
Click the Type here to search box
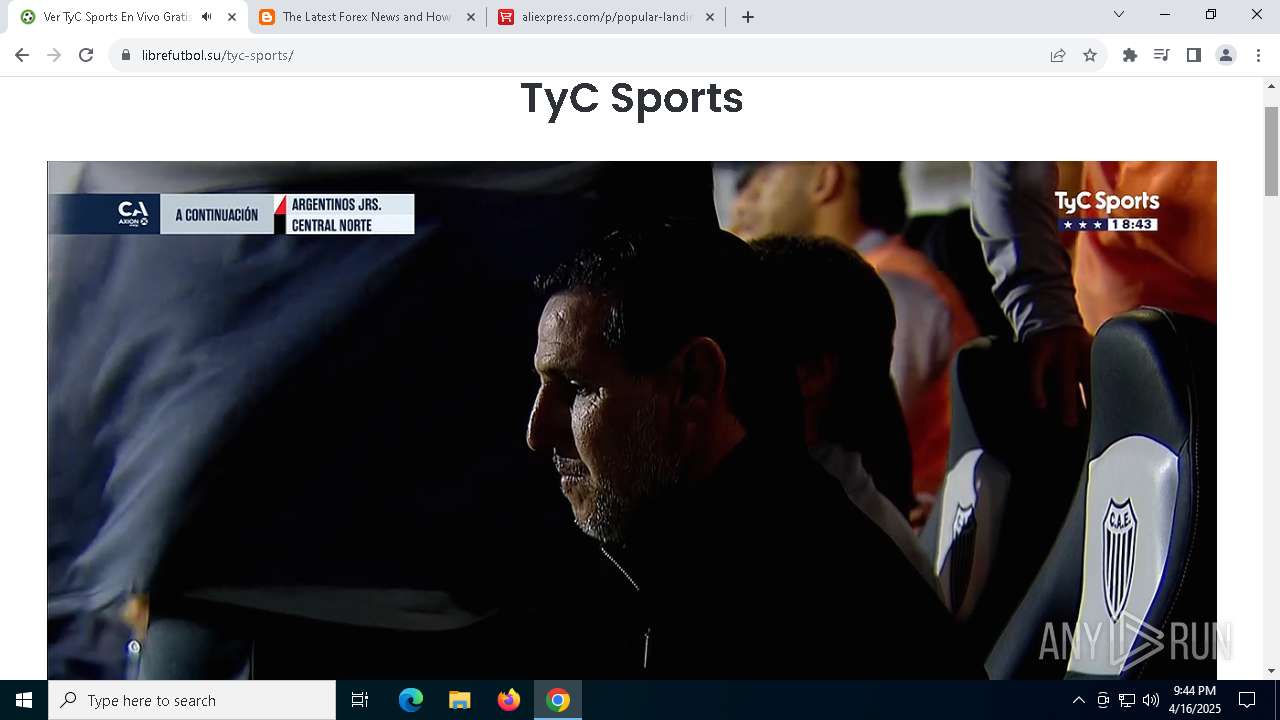pos(192,700)
